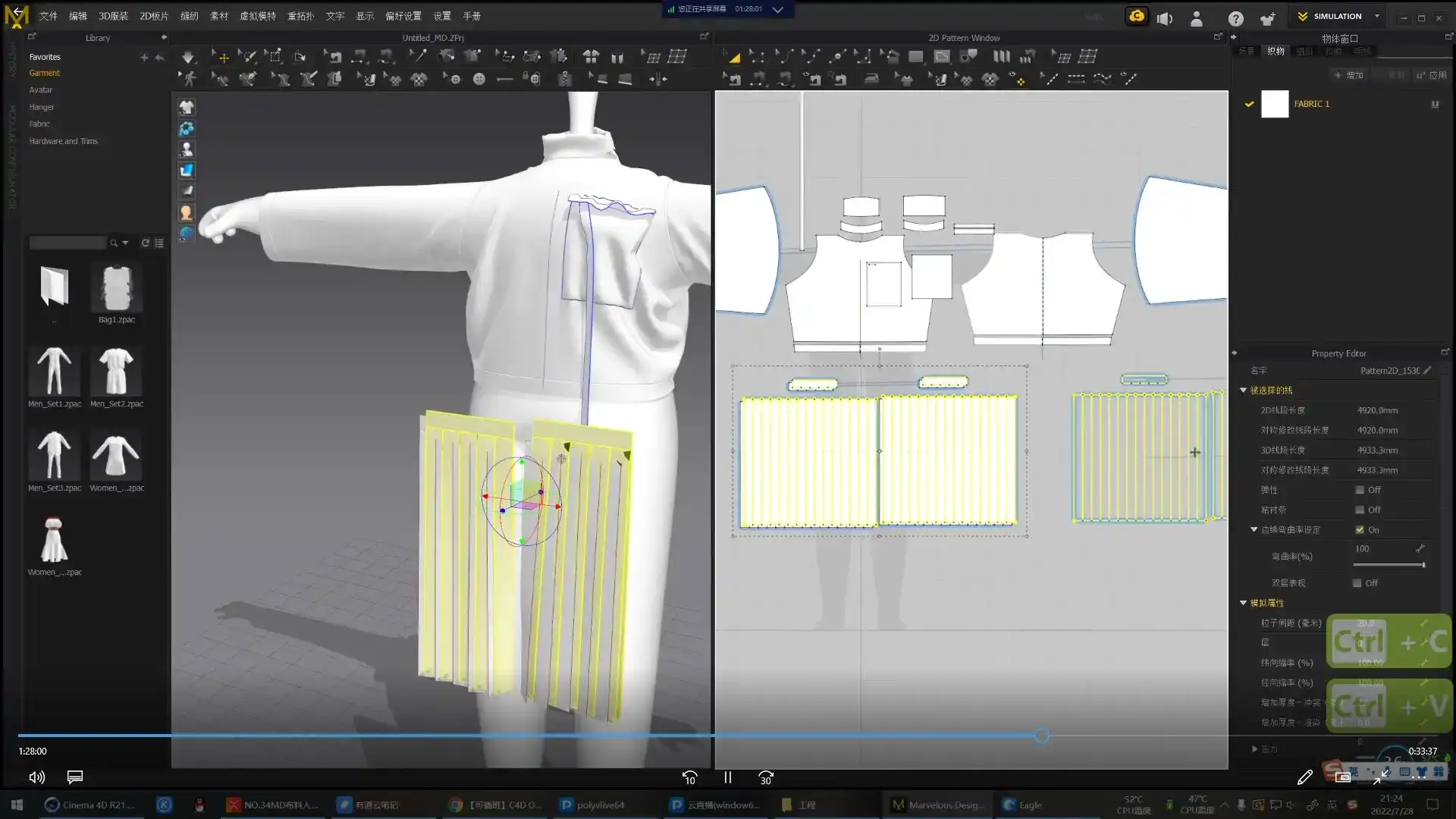Click the 增加 add fabric button
Screen dimensions: 1456x819
pos(1349,75)
